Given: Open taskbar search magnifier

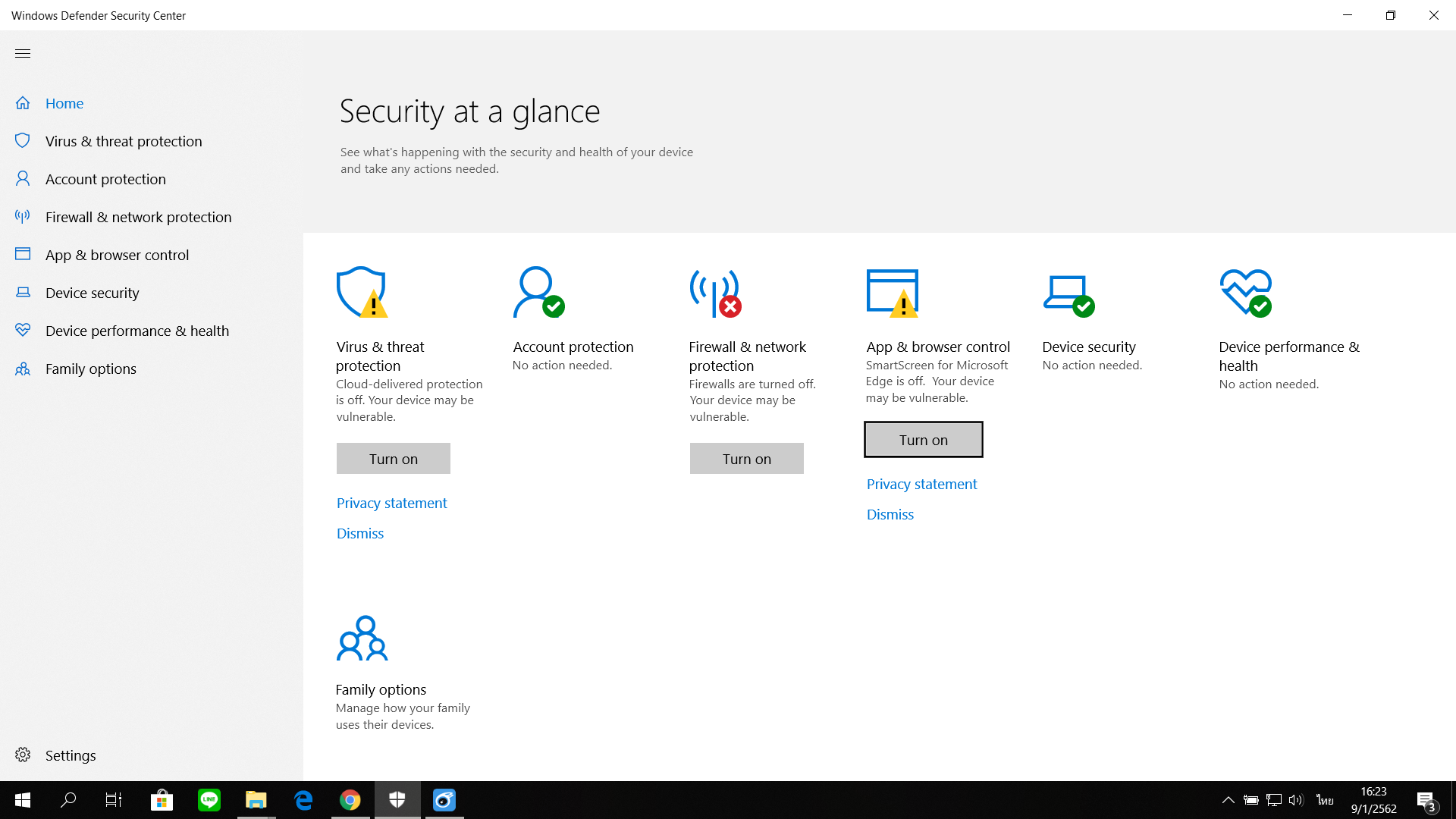Looking at the screenshot, I should (x=68, y=799).
